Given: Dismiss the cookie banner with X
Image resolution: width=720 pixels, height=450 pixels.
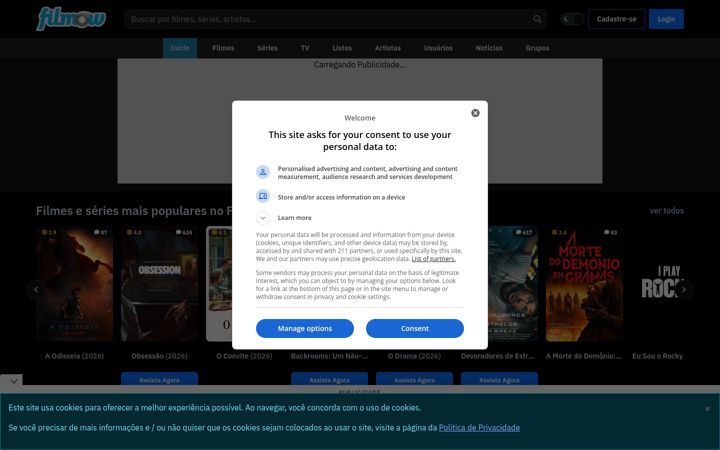Looking at the screenshot, I should [707, 409].
